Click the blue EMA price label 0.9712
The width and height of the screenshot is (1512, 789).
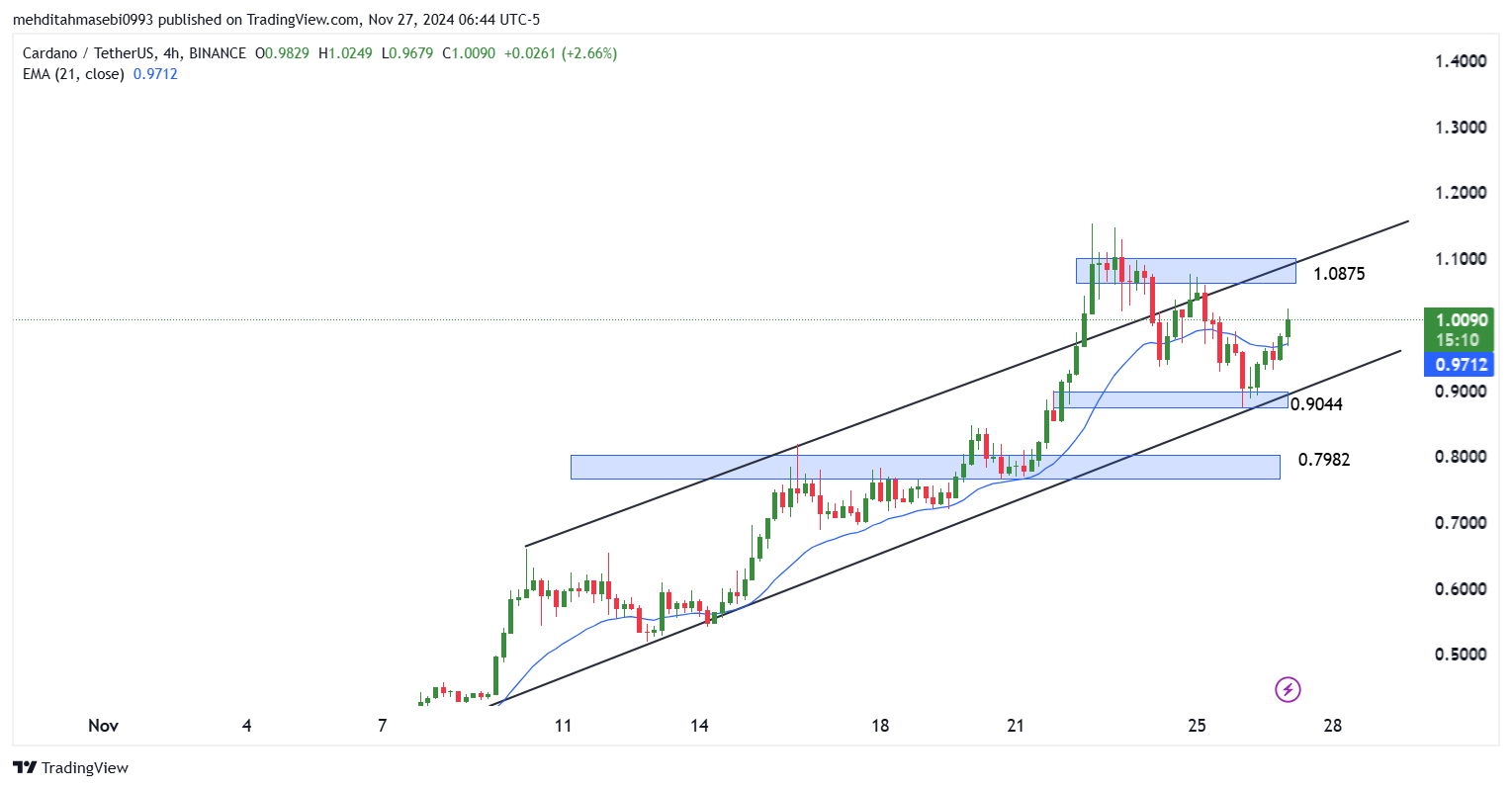pos(1458,365)
